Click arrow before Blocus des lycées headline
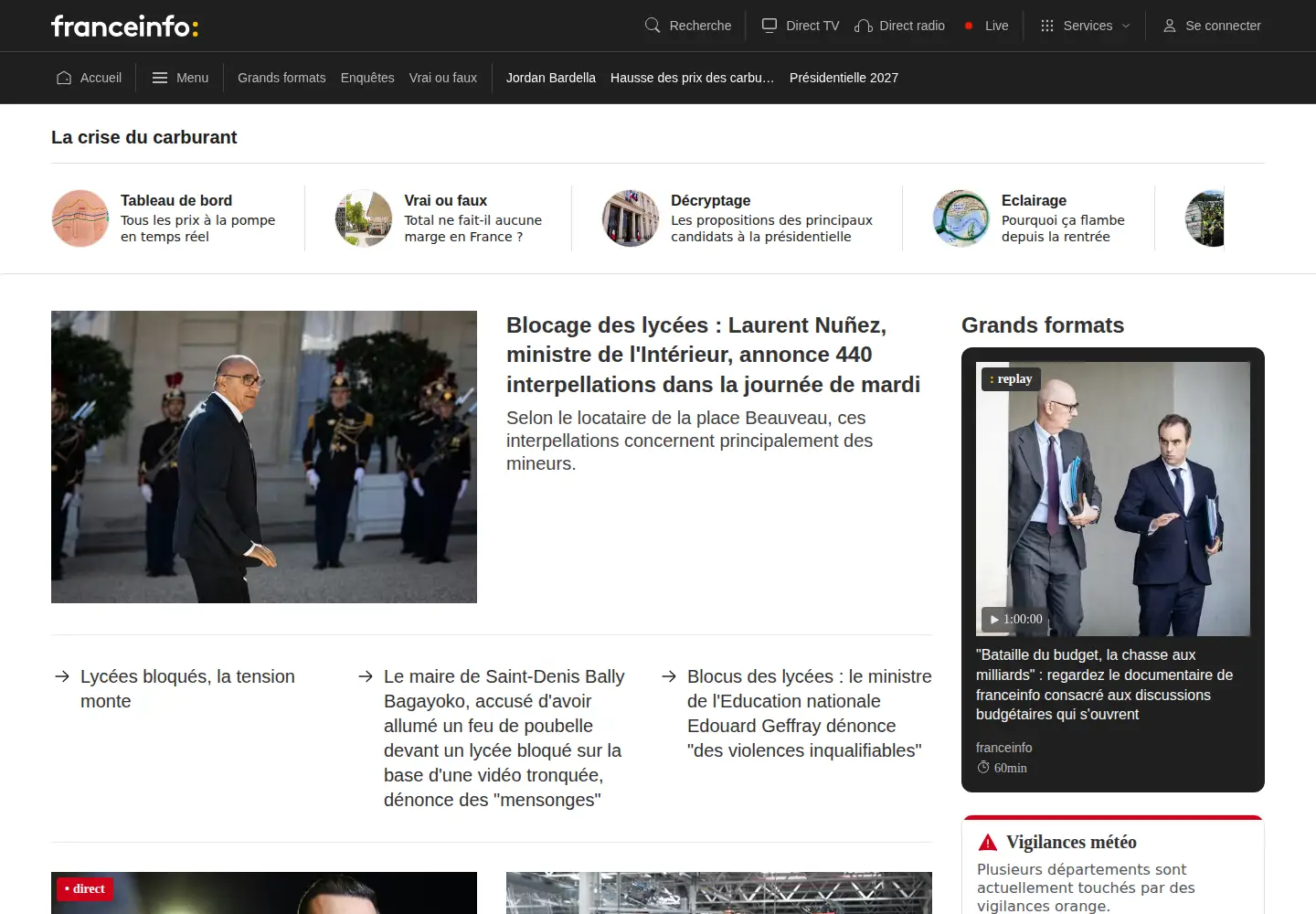 669,676
